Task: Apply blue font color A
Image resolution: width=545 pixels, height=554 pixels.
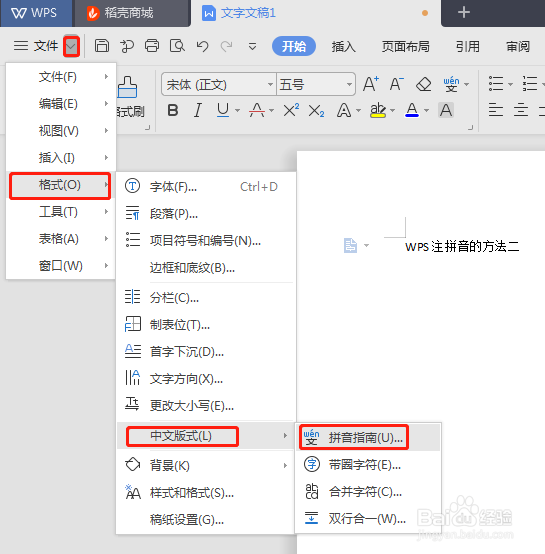Action: pos(412,110)
